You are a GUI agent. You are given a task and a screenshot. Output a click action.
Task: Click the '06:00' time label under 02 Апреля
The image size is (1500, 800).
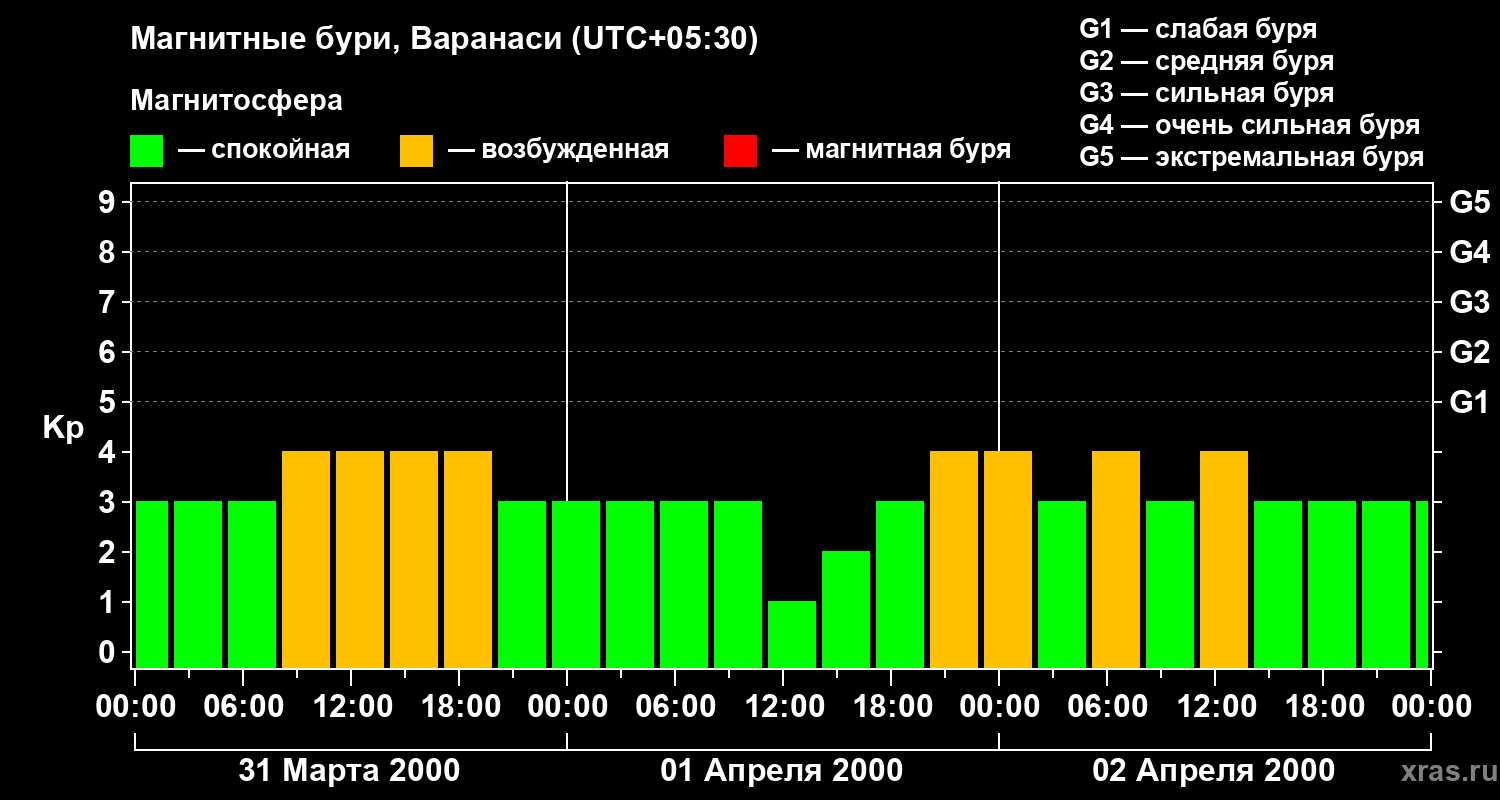pyautogui.click(x=1106, y=706)
